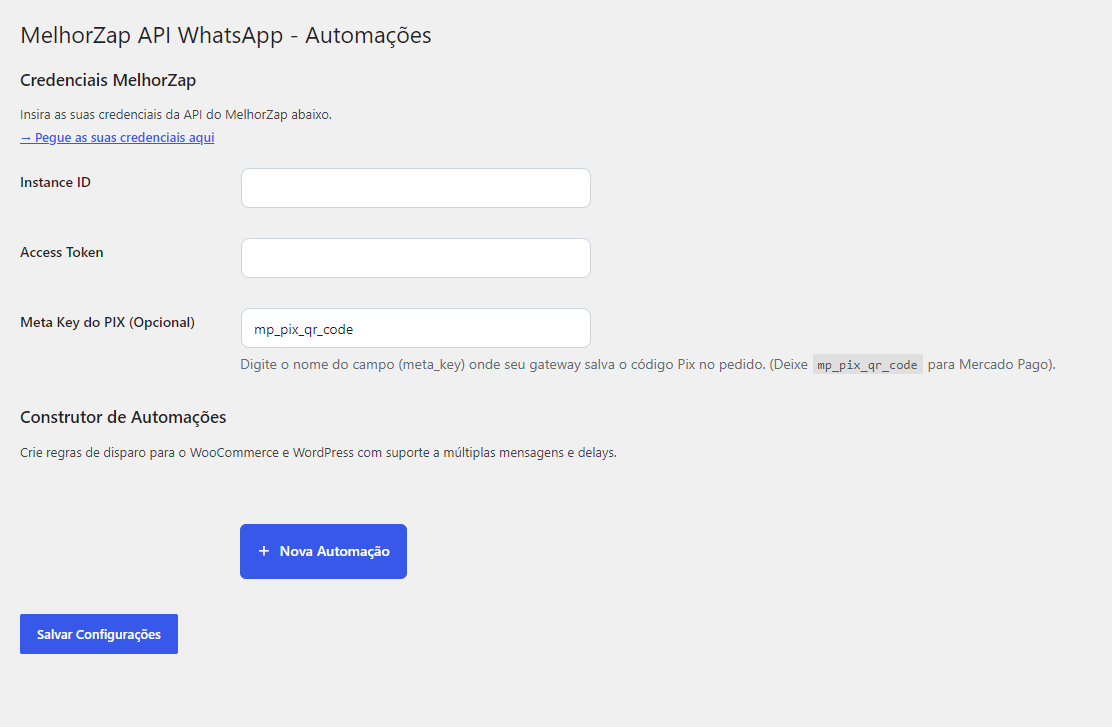Focus the Instance ID input field
The height and width of the screenshot is (727, 1112).
coord(416,188)
